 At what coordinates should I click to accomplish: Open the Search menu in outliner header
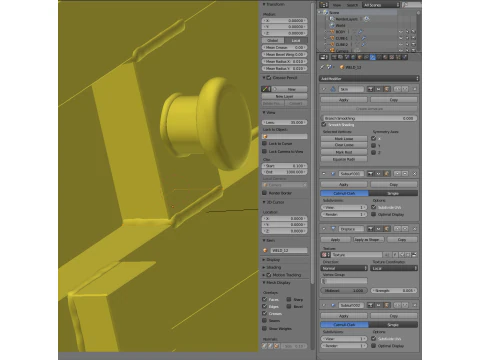click(352, 5)
